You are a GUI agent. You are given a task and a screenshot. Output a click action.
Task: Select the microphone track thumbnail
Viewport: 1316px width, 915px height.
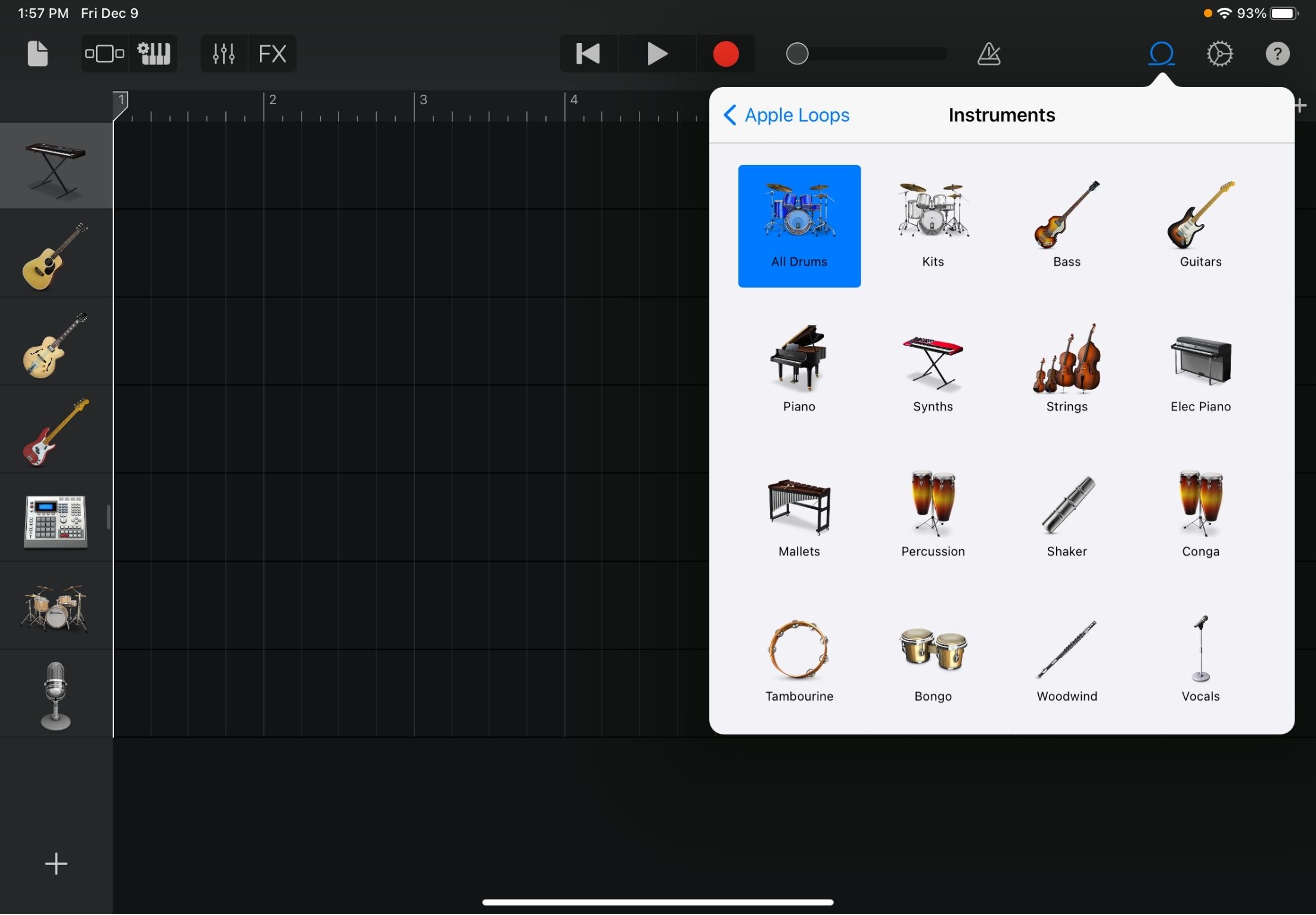[x=55, y=694]
